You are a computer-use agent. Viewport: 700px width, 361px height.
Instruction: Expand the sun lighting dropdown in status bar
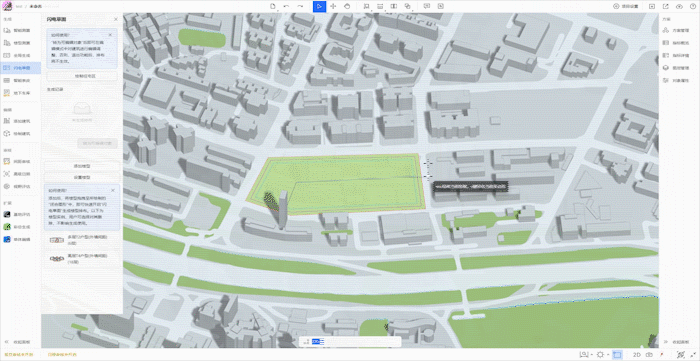pyautogui.click(x=601, y=354)
